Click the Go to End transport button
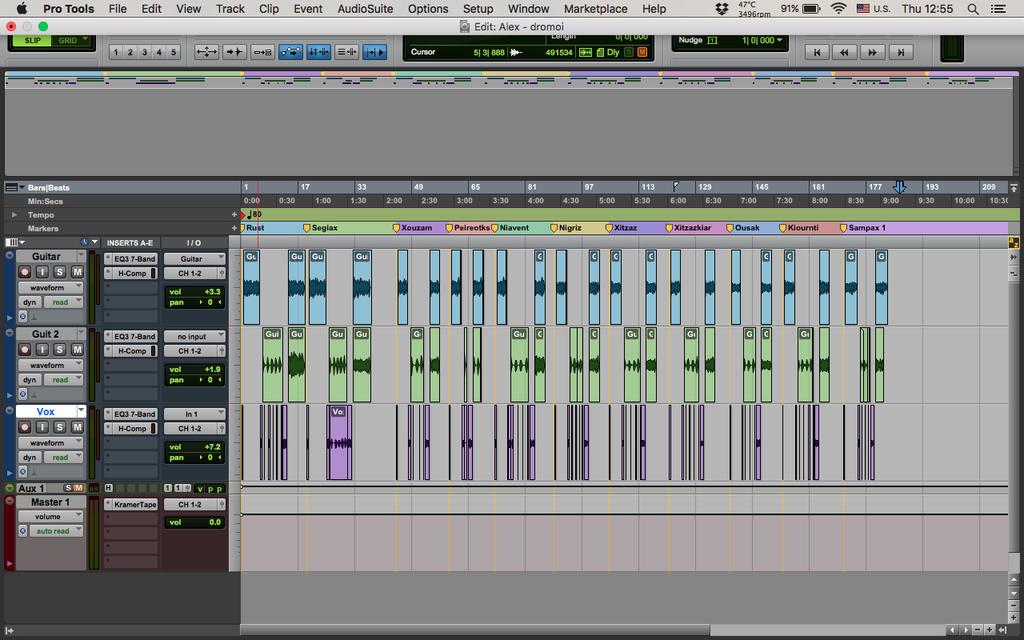Image resolution: width=1024 pixels, height=640 pixels. click(901, 52)
